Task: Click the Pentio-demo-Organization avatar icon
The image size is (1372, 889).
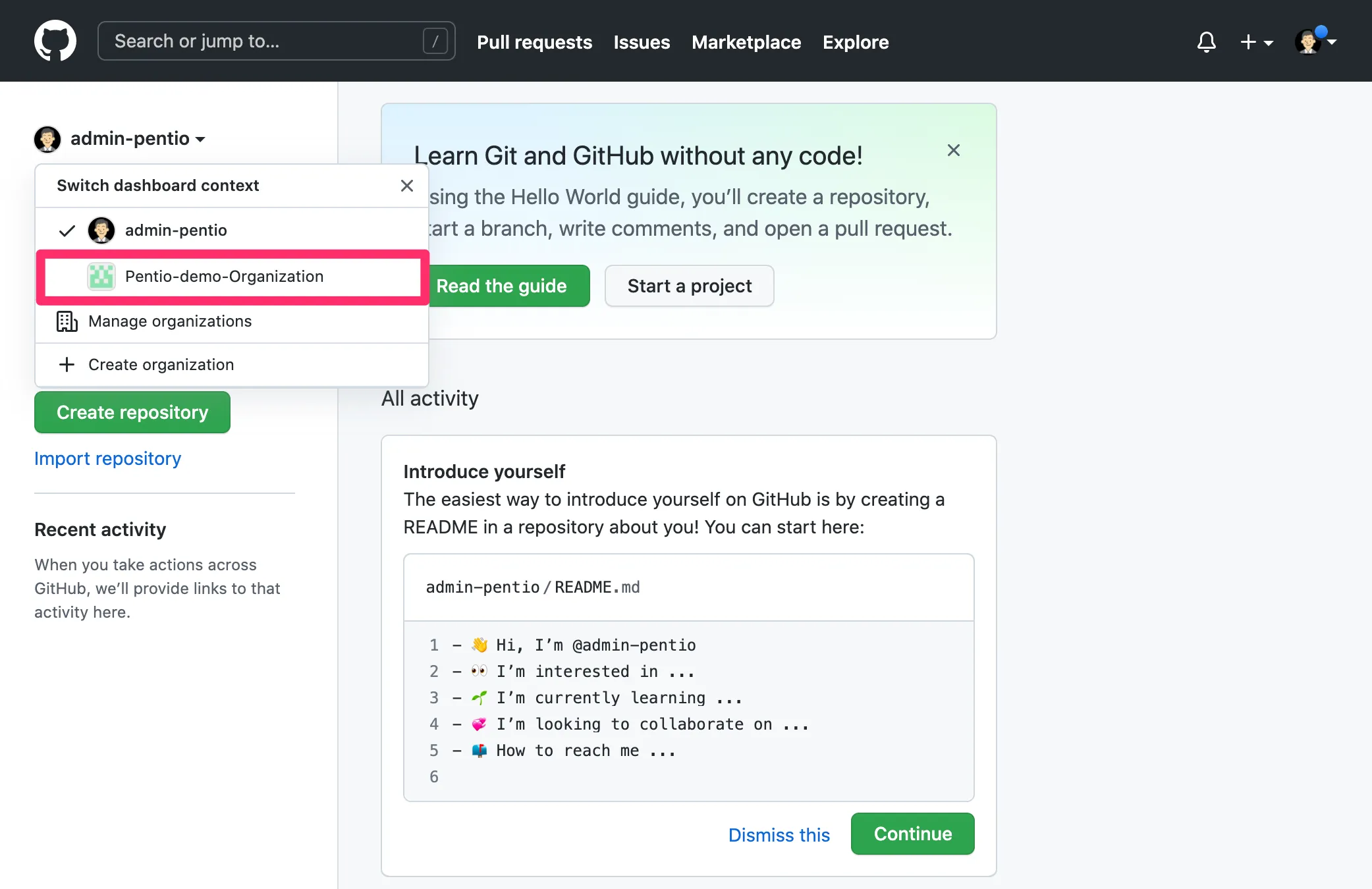Action: click(x=101, y=277)
